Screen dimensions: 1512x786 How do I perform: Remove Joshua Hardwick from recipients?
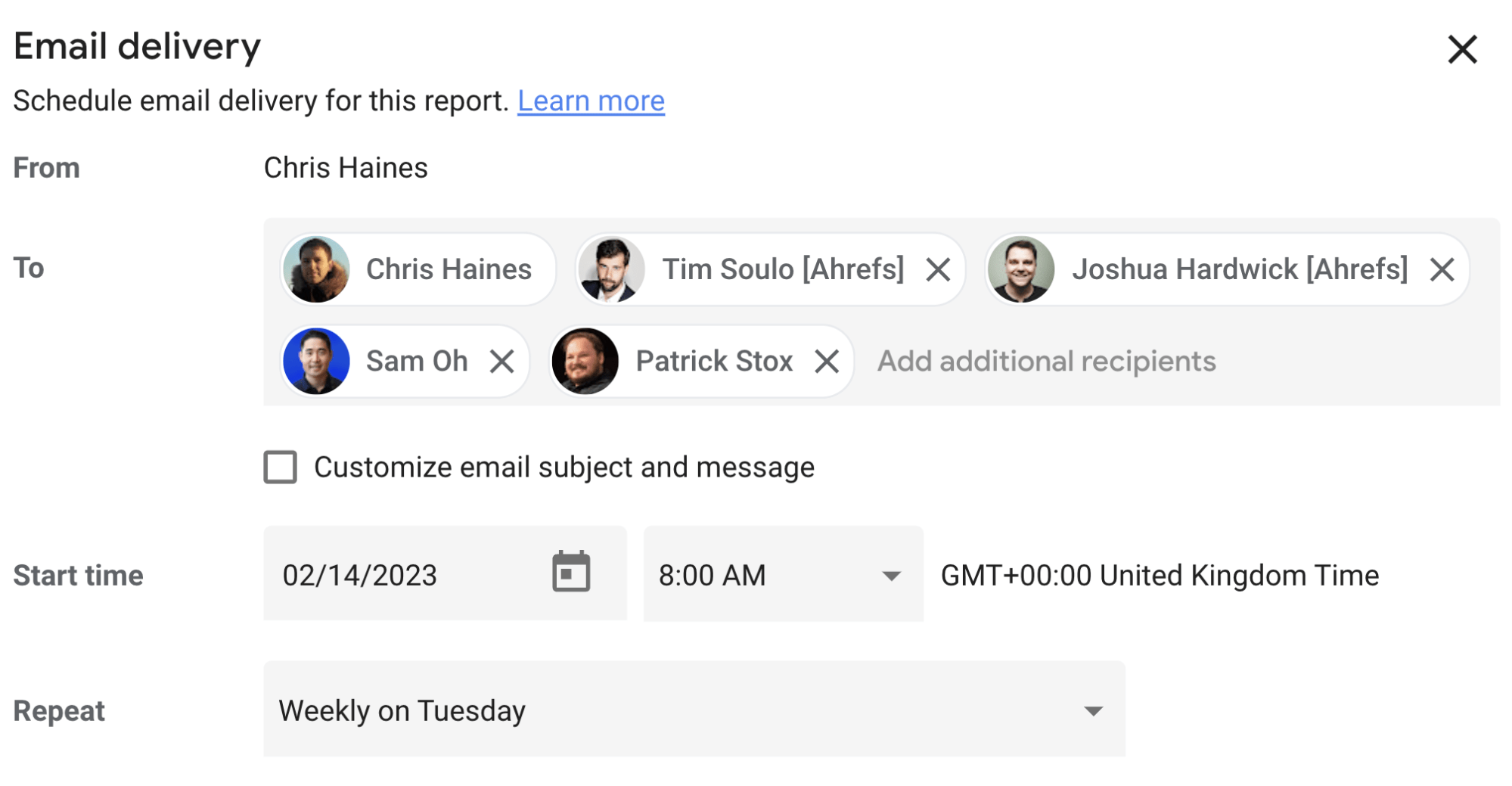[1442, 269]
